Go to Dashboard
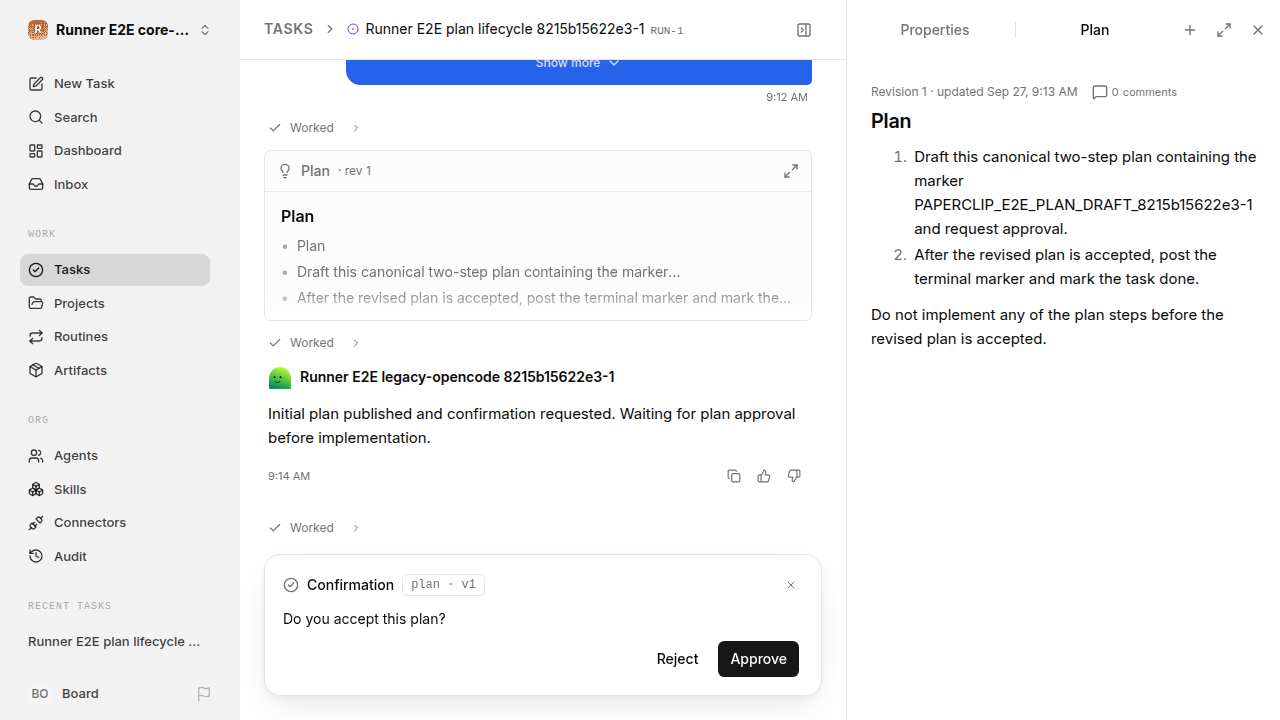This screenshot has width=1280, height=720. point(115,150)
